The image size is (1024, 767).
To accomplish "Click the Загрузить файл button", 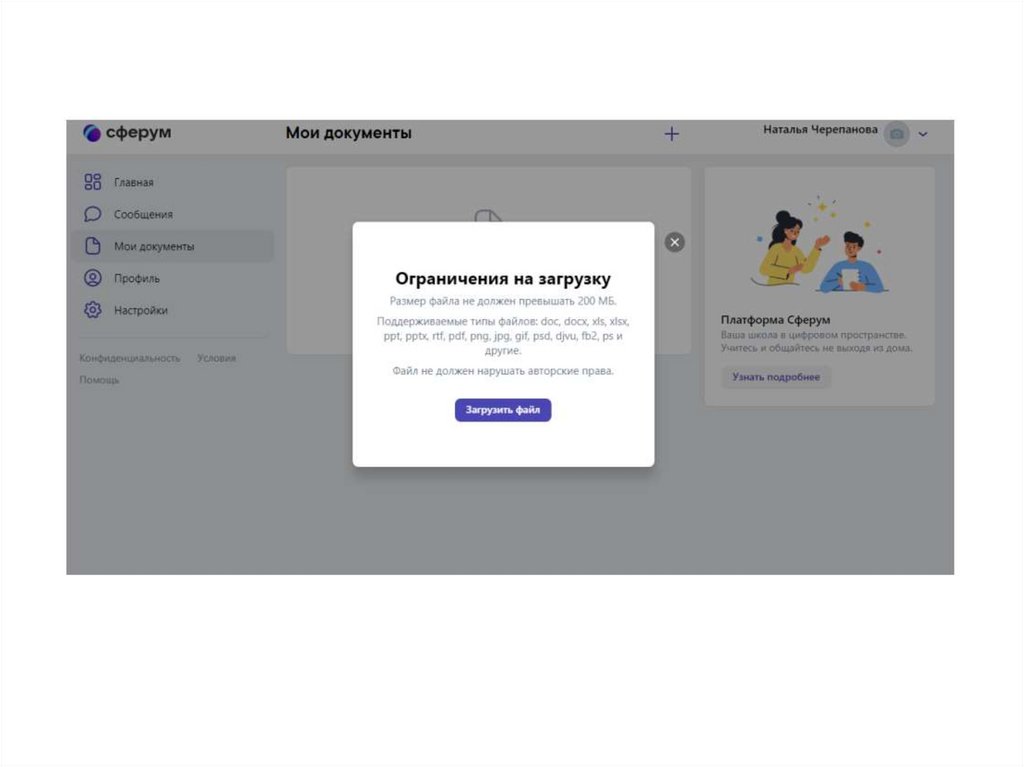I will pos(503,410).
